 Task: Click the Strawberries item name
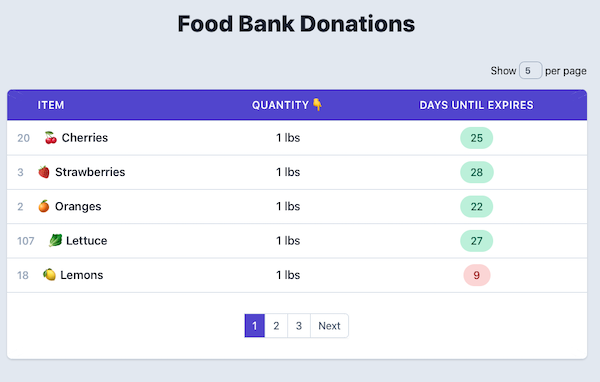pos(90,172)
